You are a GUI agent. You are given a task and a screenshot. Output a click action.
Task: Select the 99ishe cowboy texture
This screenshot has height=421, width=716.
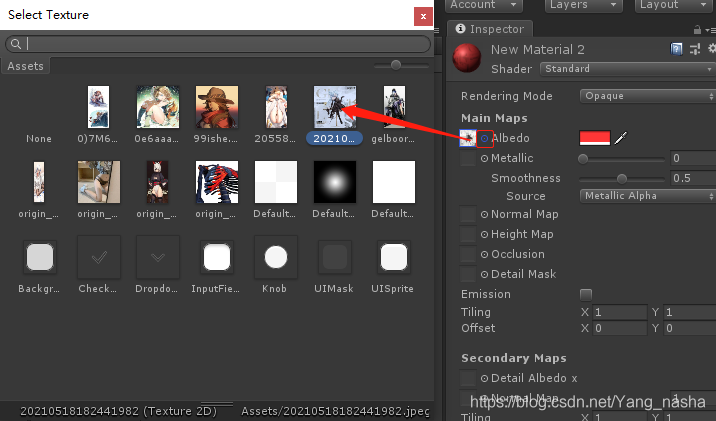(x=217, y=107)
